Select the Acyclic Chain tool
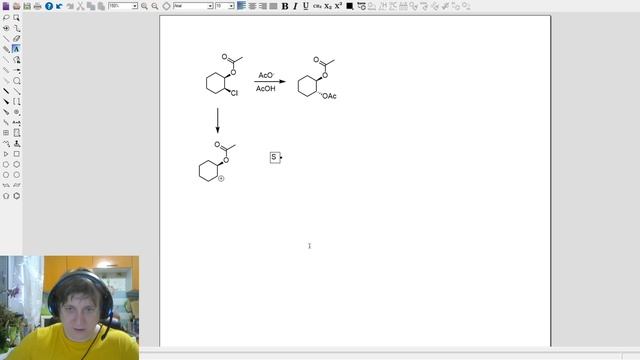The image size is (640, 360). [6, 144]
